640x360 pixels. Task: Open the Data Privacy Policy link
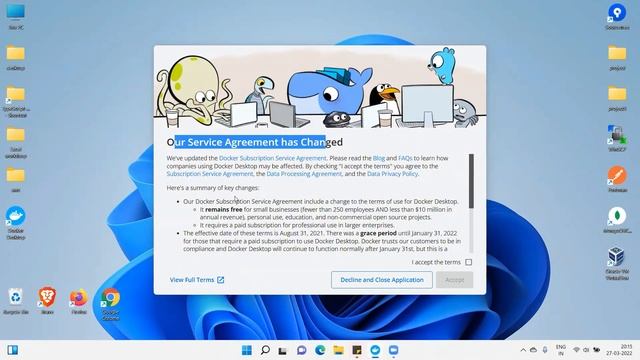click(x=392, y=173)
